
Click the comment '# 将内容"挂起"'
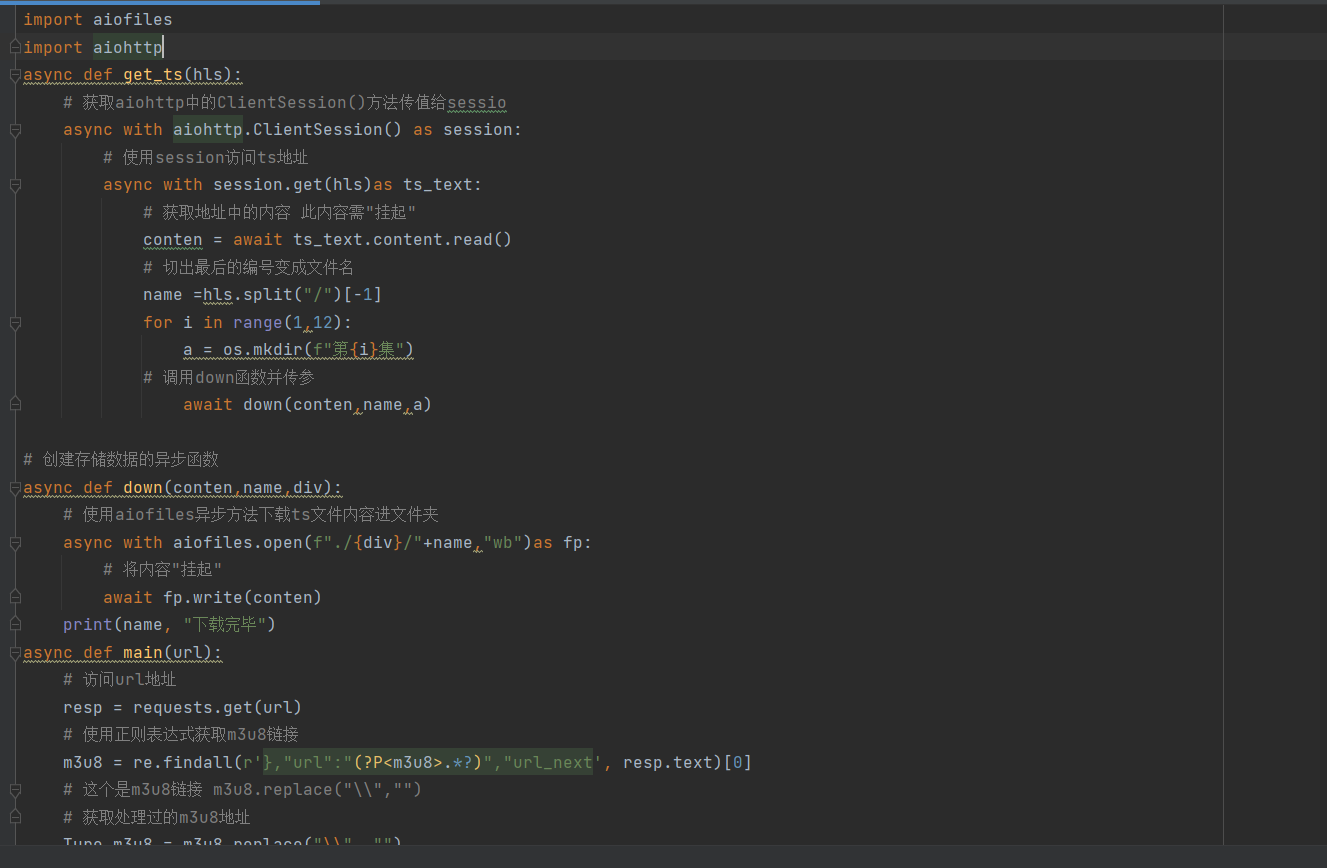coord(162,570)
